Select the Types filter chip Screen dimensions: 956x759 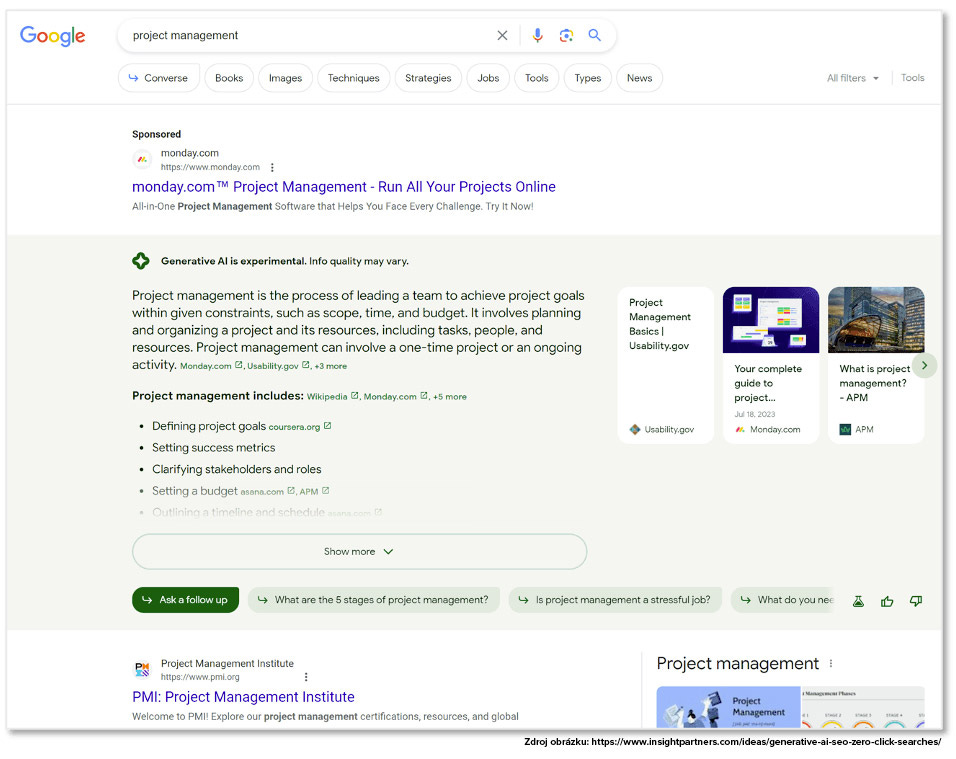588,78
